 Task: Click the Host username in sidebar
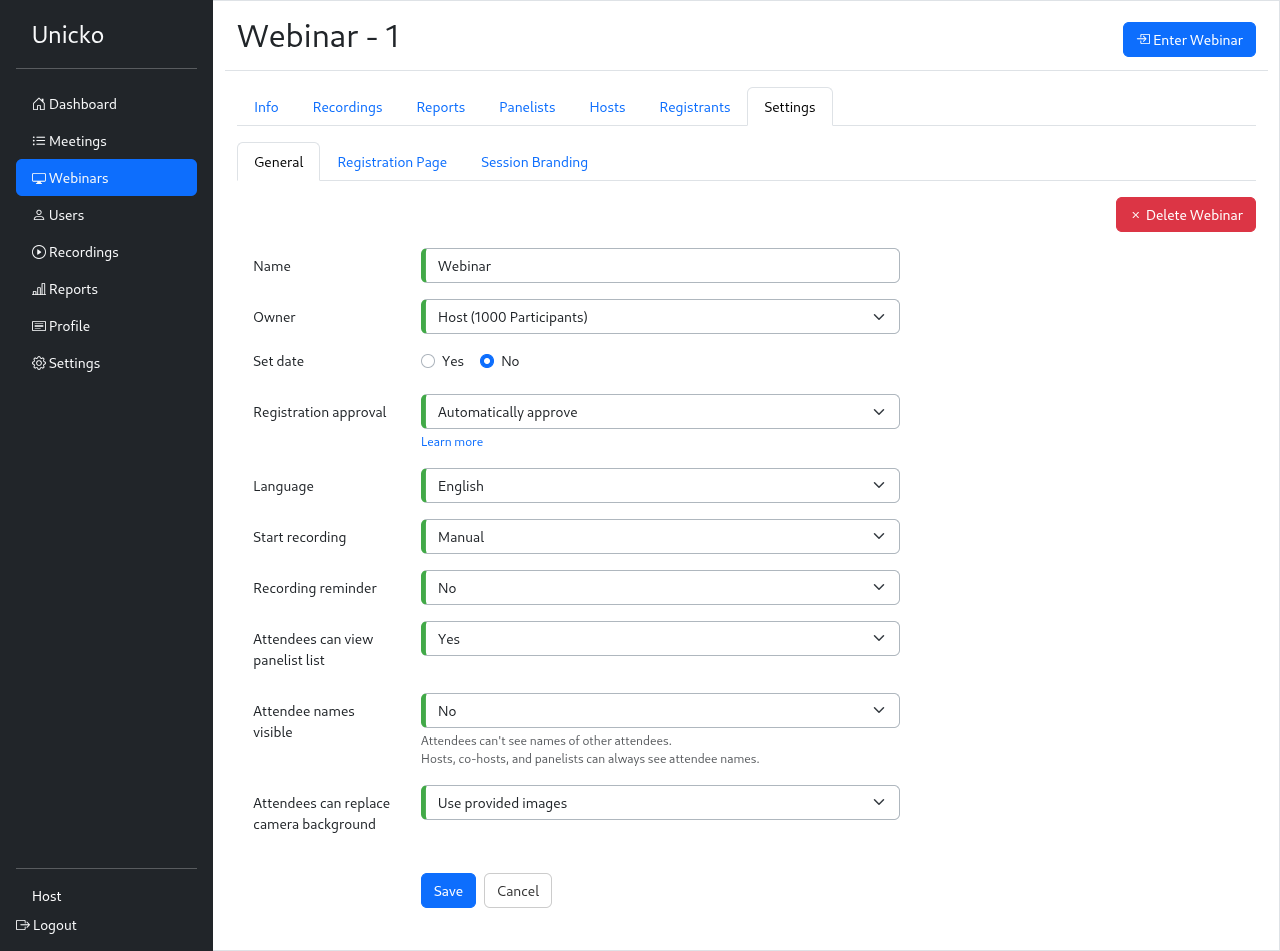[47, 896]
